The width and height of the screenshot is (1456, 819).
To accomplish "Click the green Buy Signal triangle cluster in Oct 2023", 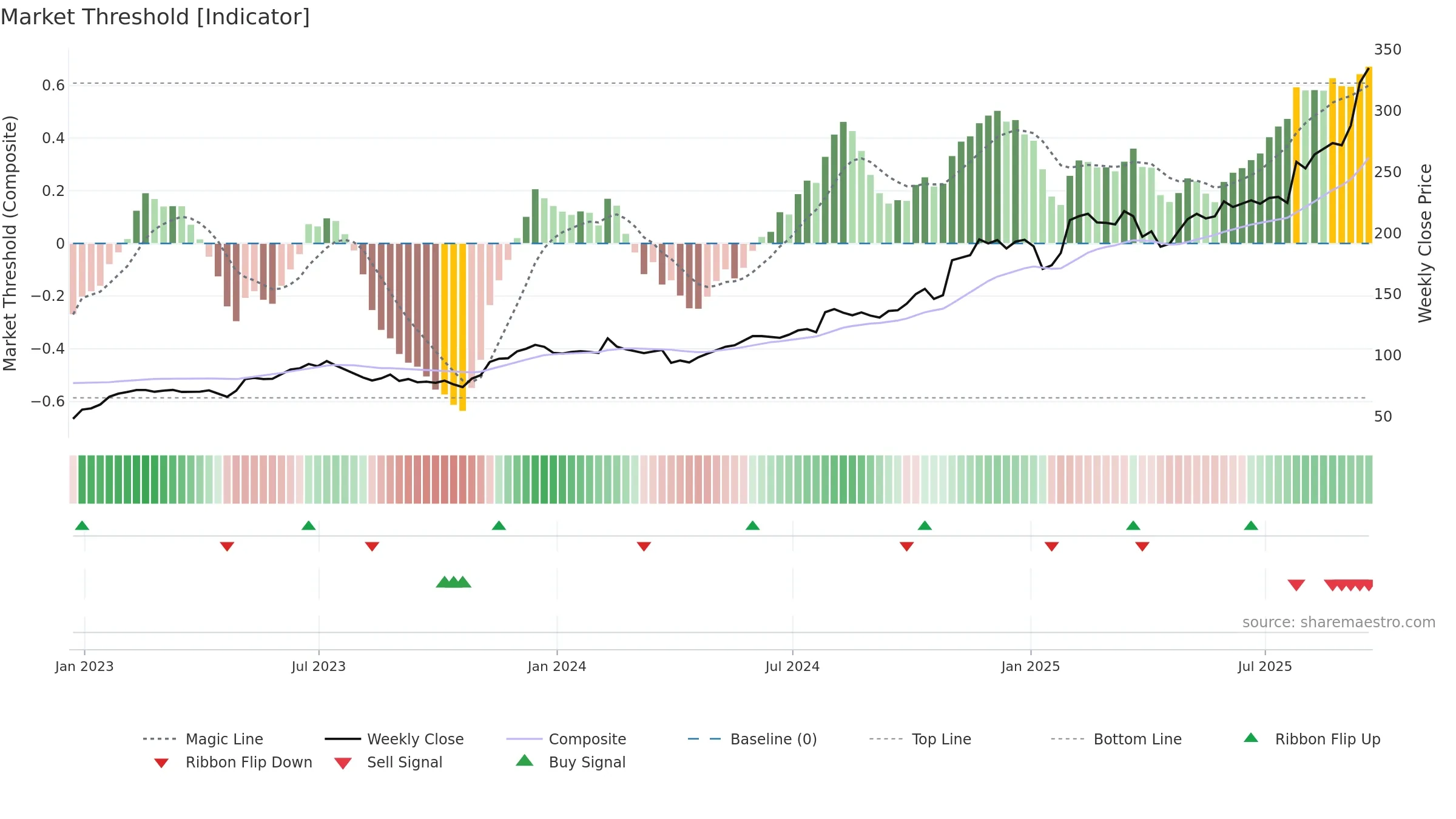I will coord(453,582).
